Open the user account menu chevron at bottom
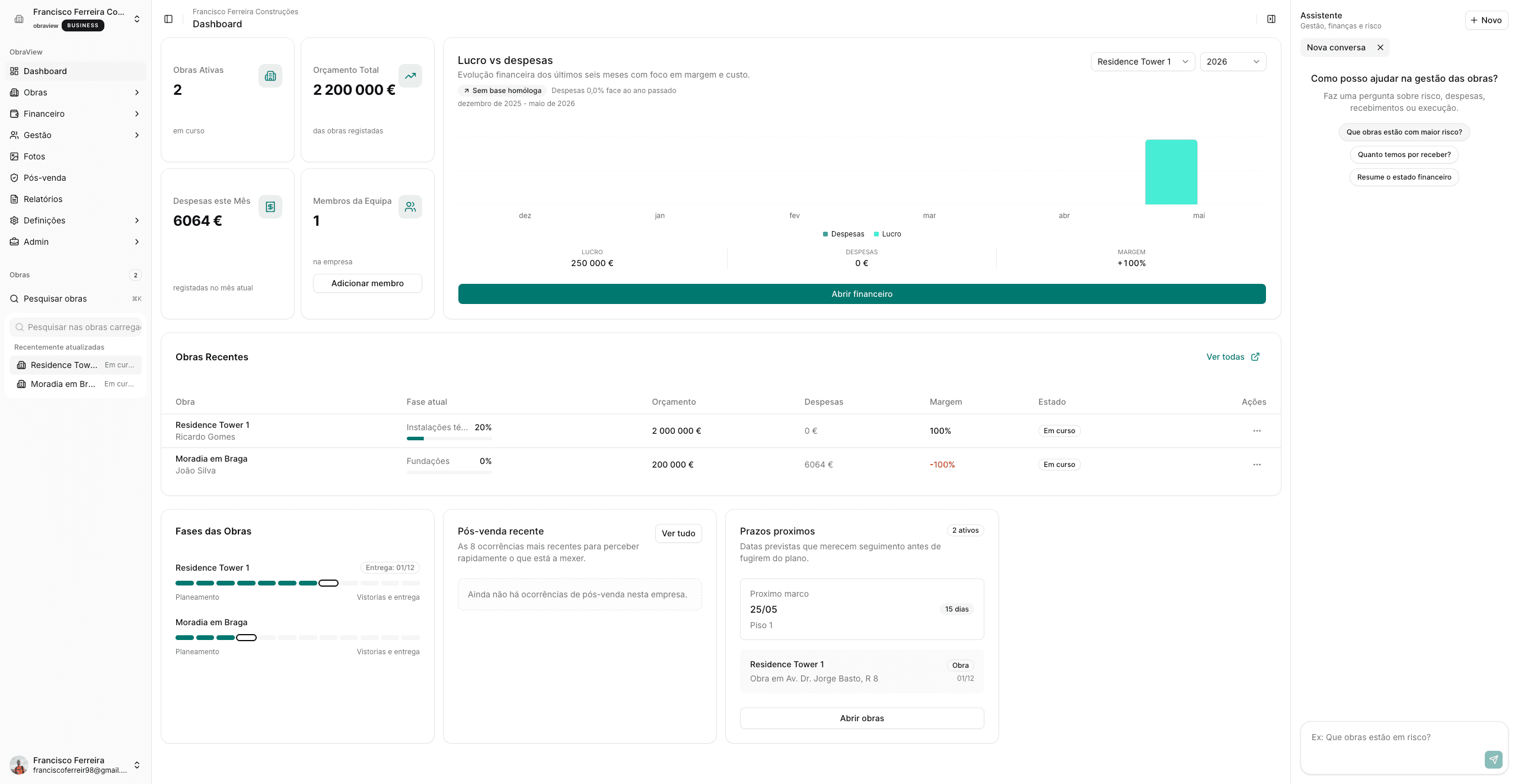The image size is (1518, 784). [137, 765]
